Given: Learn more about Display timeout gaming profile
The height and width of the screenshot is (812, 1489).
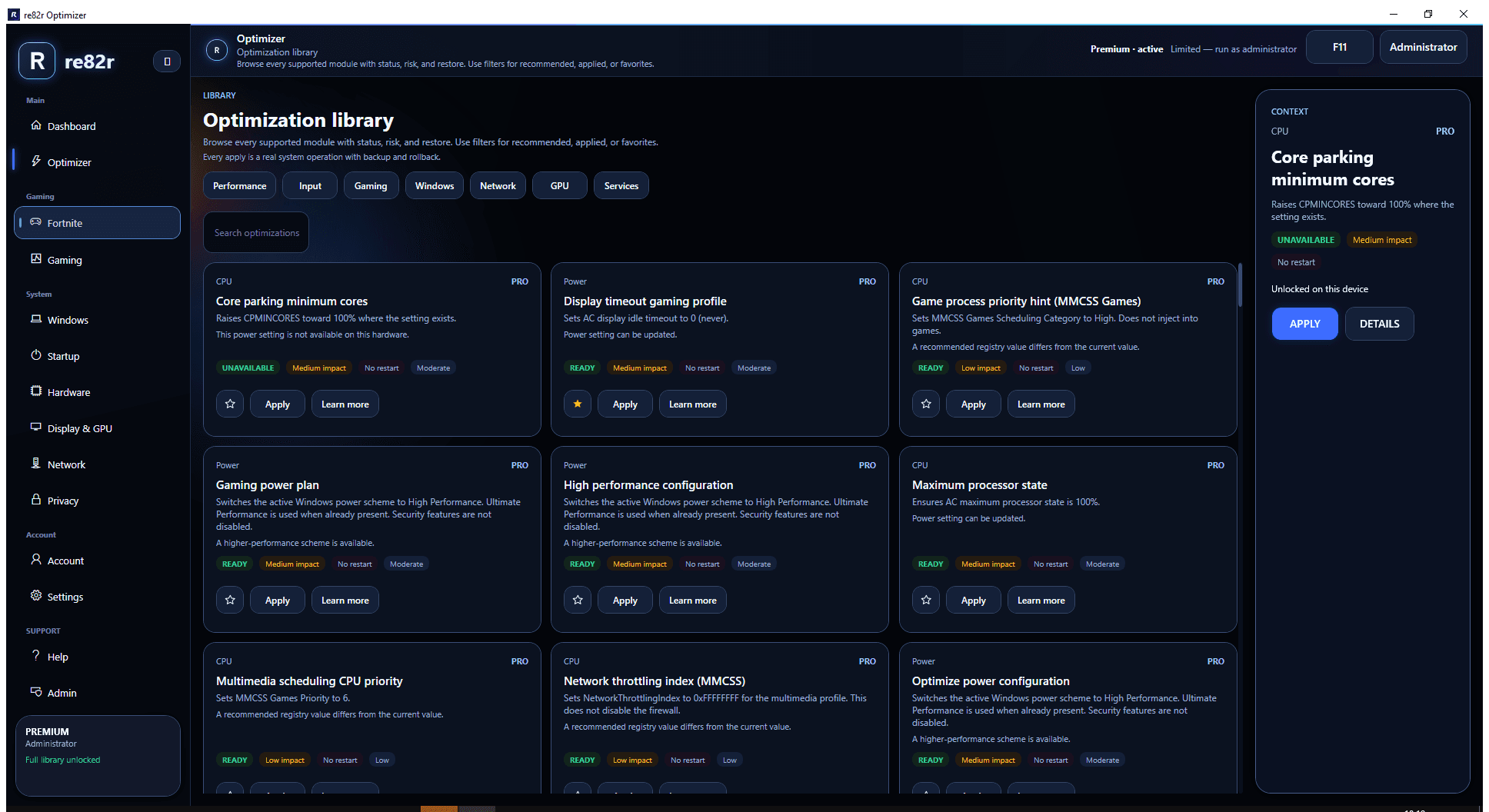Looking at the screenshot, I should (693, 404).
